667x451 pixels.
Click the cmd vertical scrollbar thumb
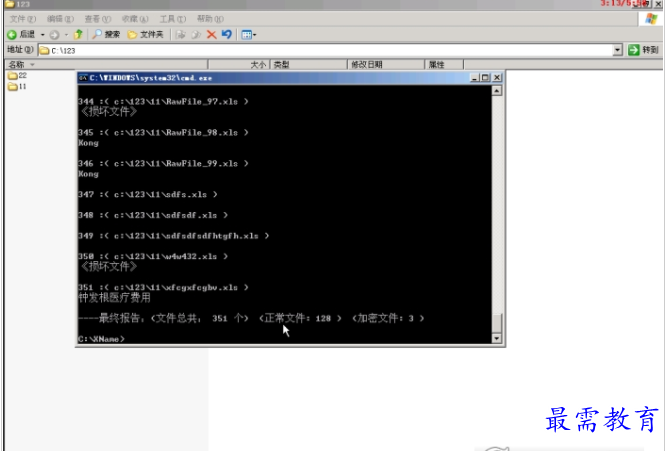pyautogui.click(x=496, y=323)
